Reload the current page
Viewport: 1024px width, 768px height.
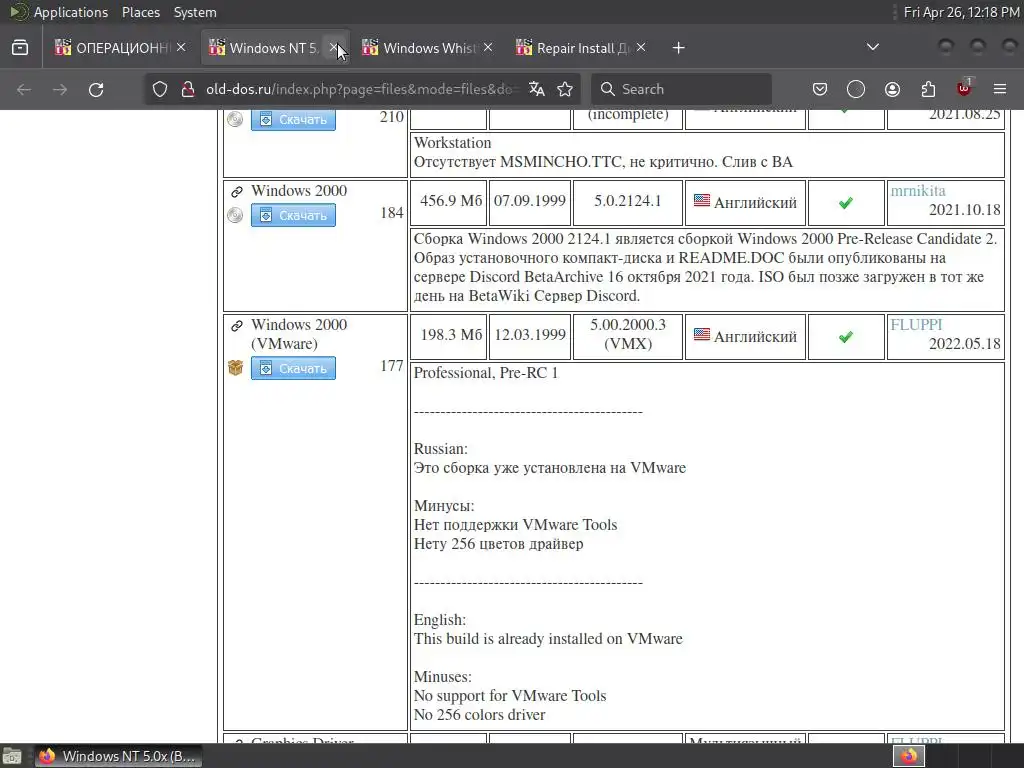pyautogui.click(x=96, y=89)
